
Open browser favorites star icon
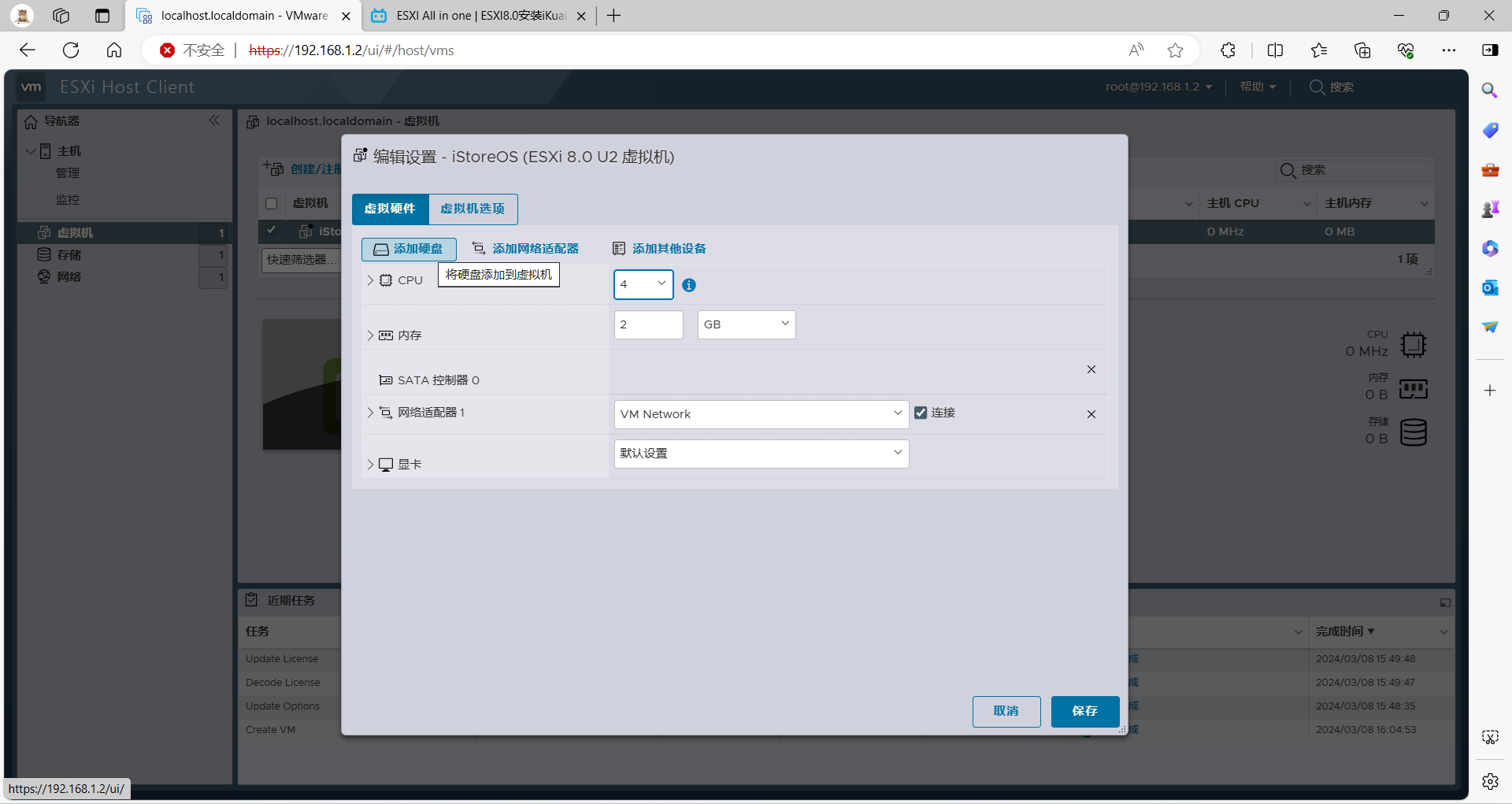click(x=1175, y=50)
